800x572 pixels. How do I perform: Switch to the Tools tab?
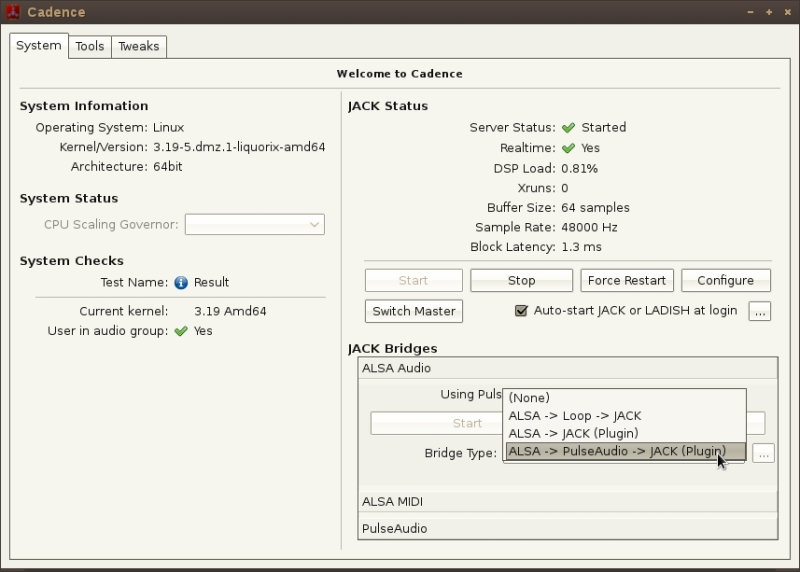click(90, 46)
